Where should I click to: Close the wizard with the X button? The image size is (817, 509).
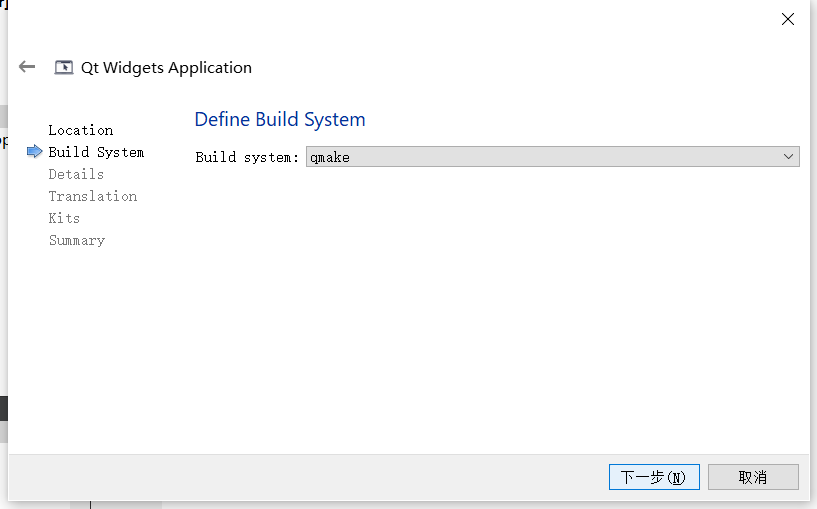coord(788,19)
